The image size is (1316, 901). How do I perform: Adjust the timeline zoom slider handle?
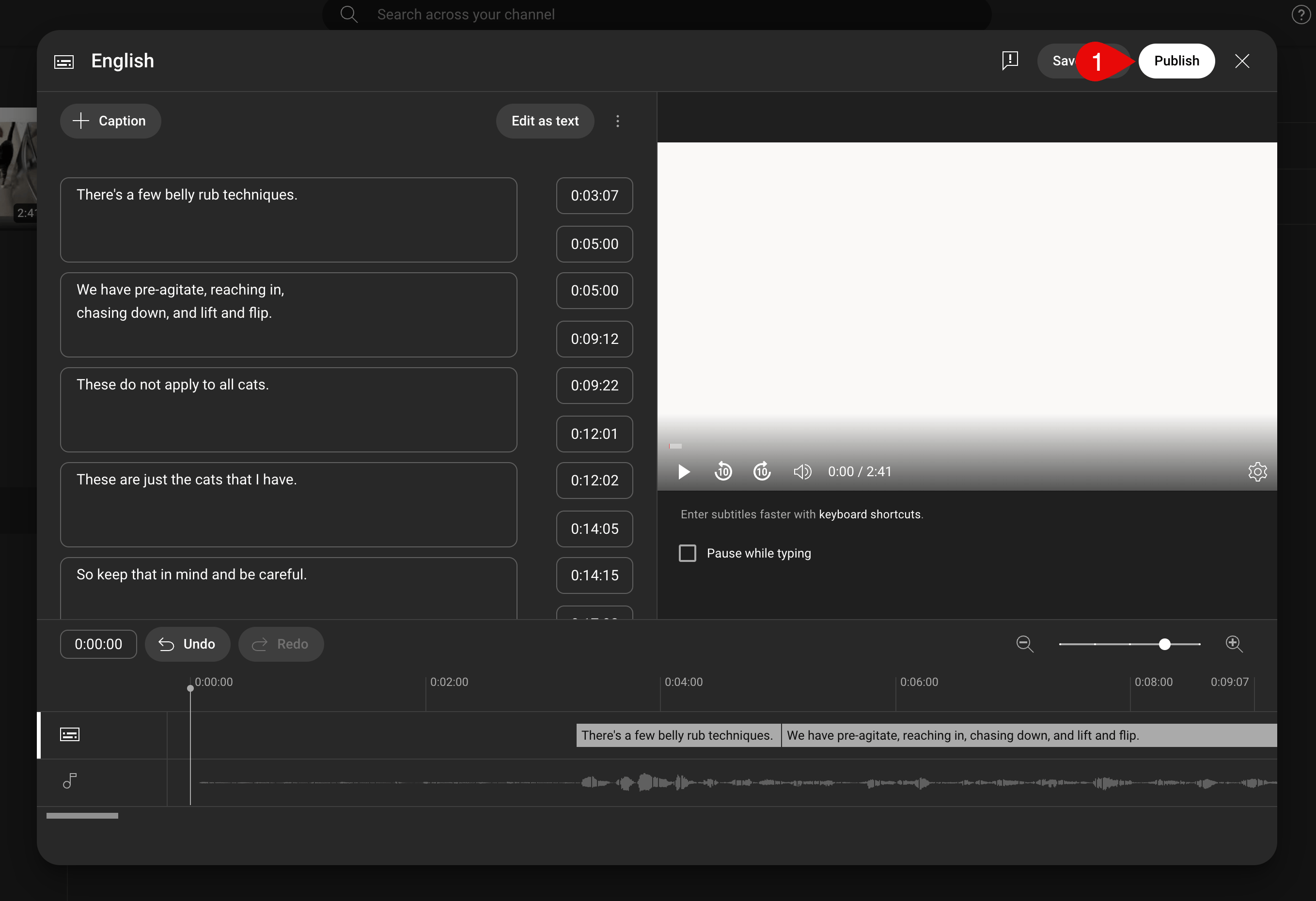[1164, 644]
